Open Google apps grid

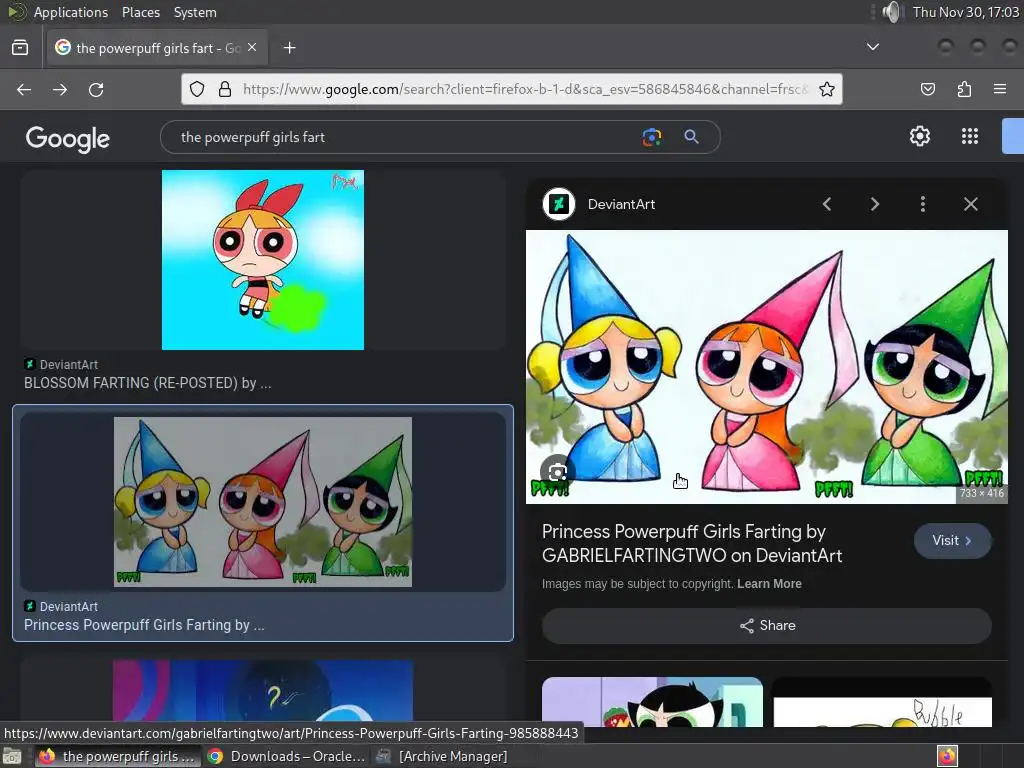pos(970,136)
